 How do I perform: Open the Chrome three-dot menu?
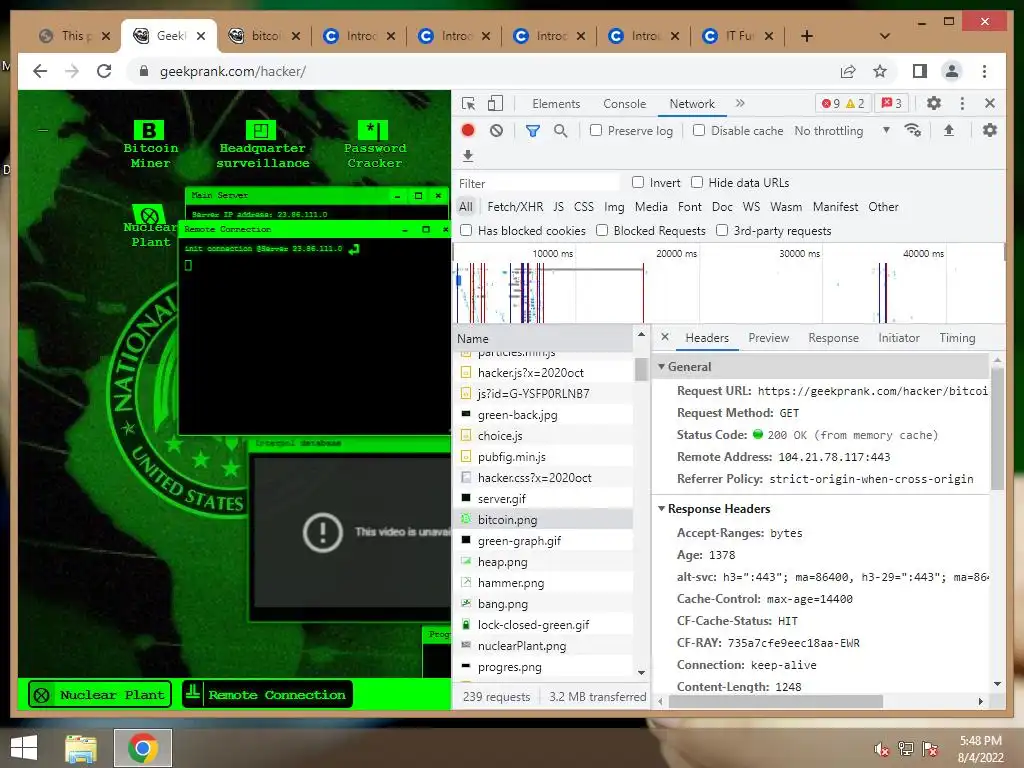click(984, 71)
